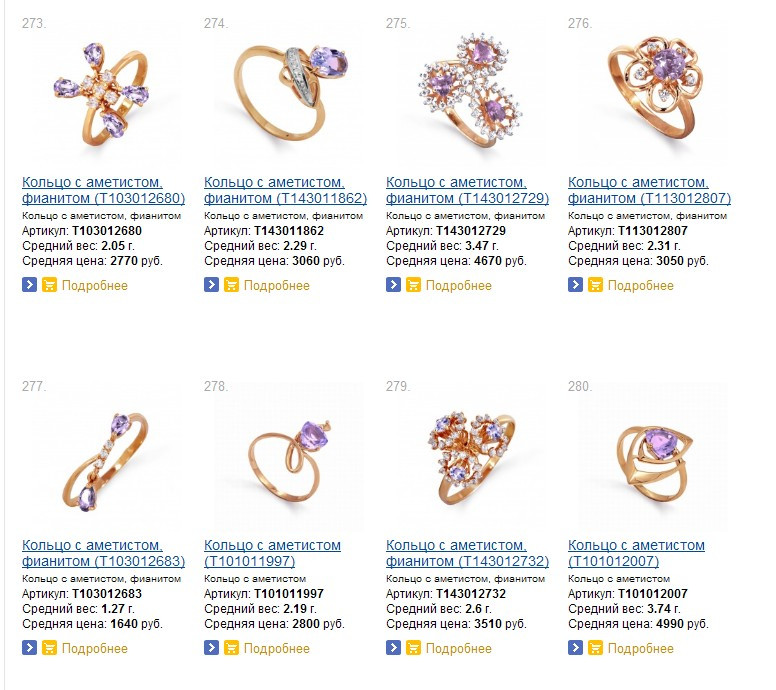Open ring title link T101012007
The height and width of the screenshot is (690, 776).
coord(636,553)
